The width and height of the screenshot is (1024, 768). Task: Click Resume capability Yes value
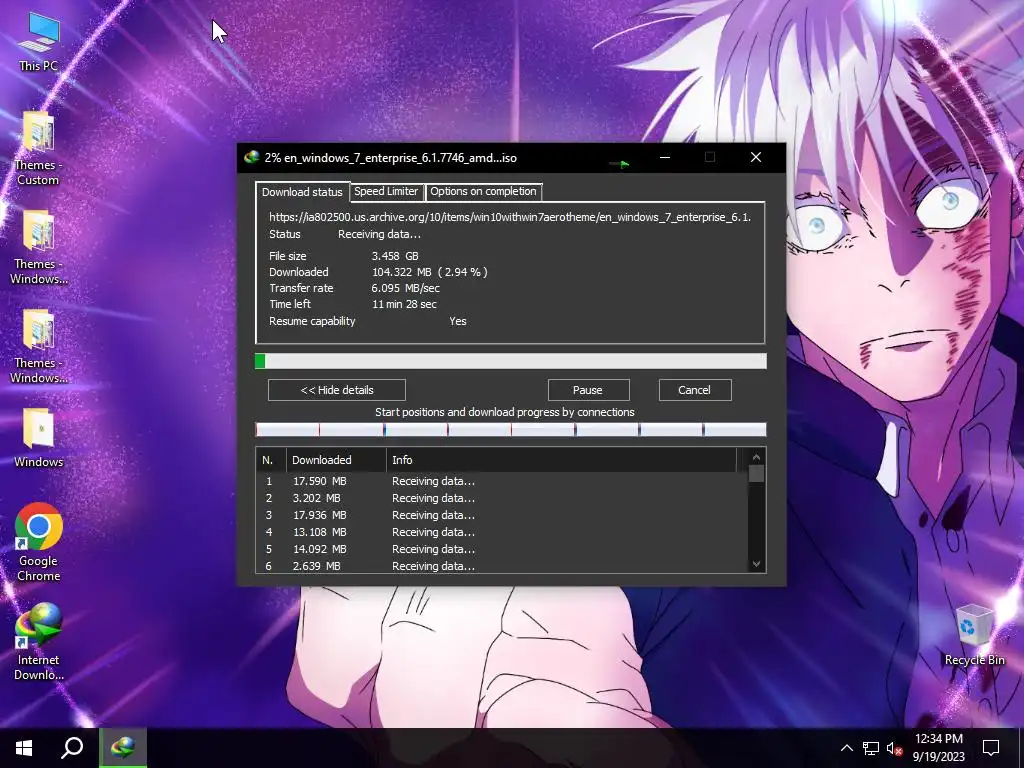(x=458, y=321)
